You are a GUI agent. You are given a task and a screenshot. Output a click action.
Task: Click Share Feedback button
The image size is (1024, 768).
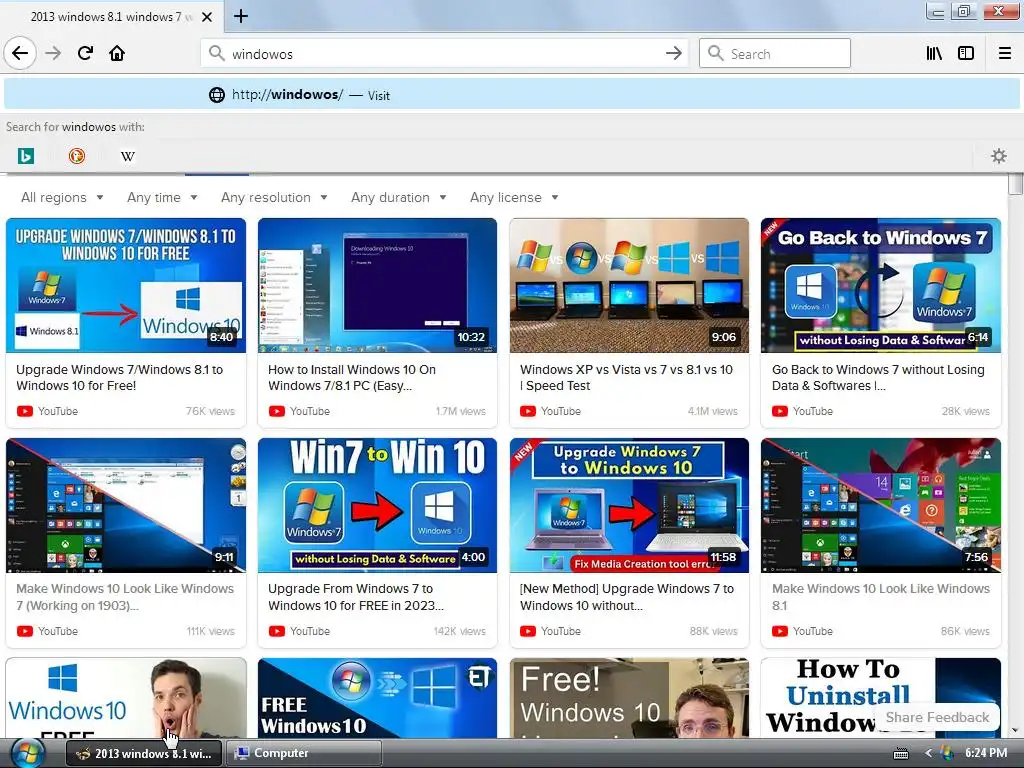pyautogui.click(x=937, y=717)
